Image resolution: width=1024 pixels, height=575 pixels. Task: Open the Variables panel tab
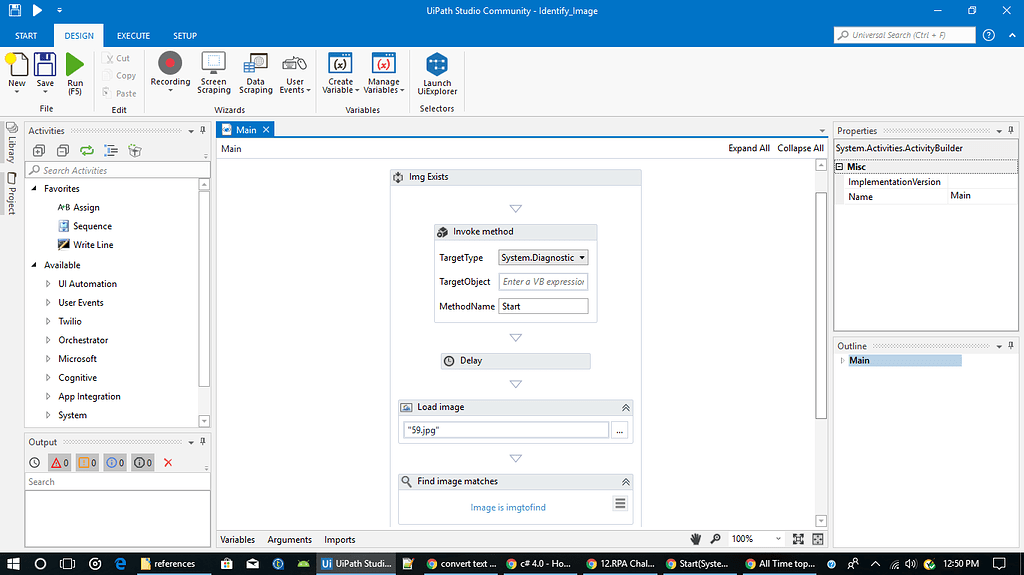pyautogui.click(x=238, y=540)
